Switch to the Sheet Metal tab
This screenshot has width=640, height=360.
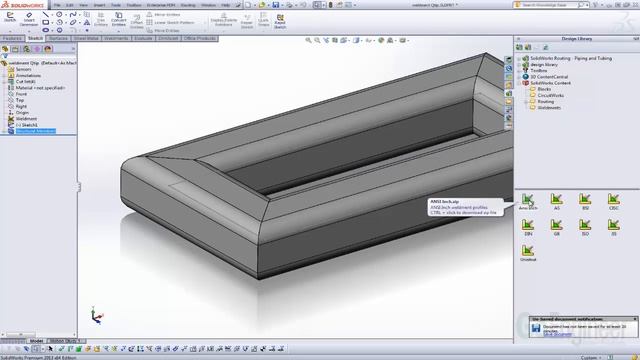click(x=86, y=38)
